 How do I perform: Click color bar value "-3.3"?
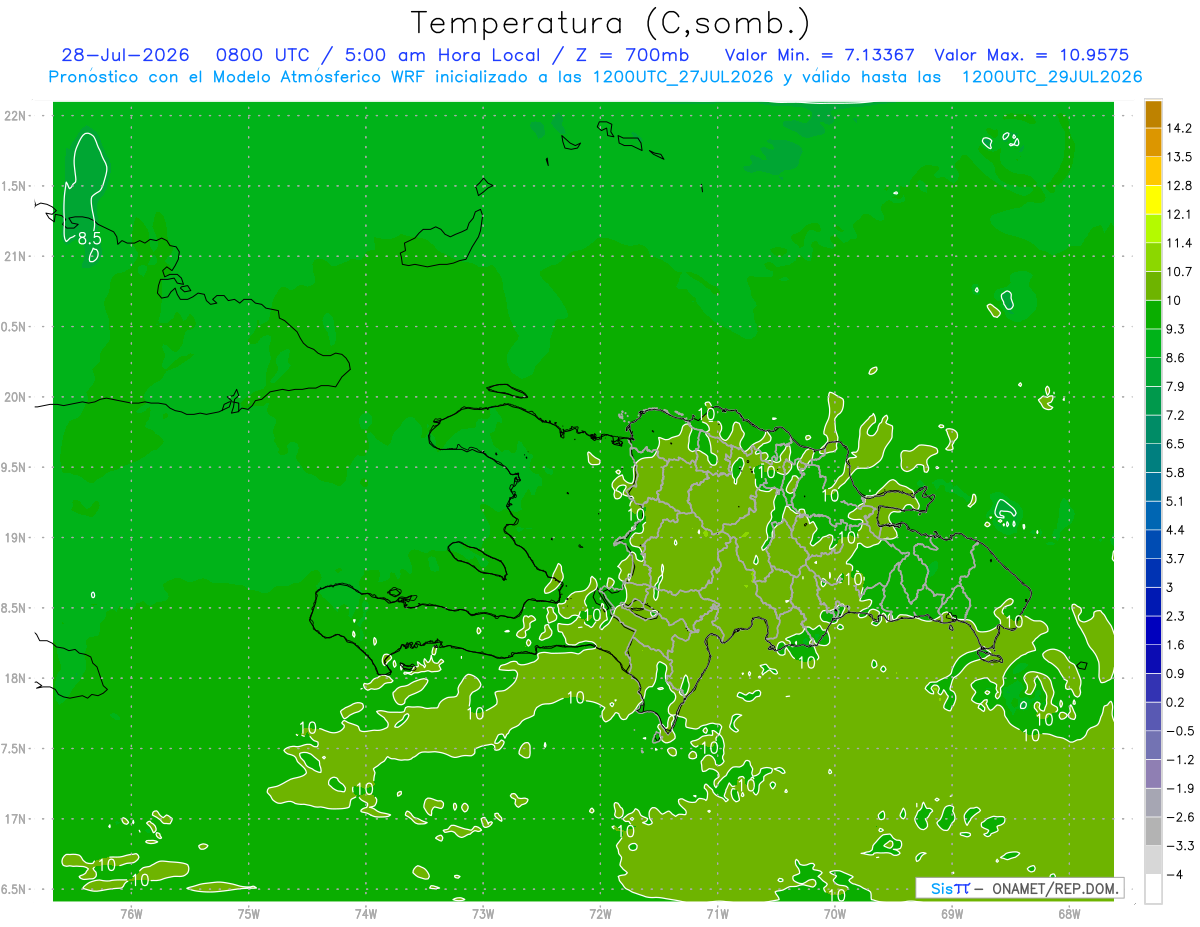point(1179,846)
